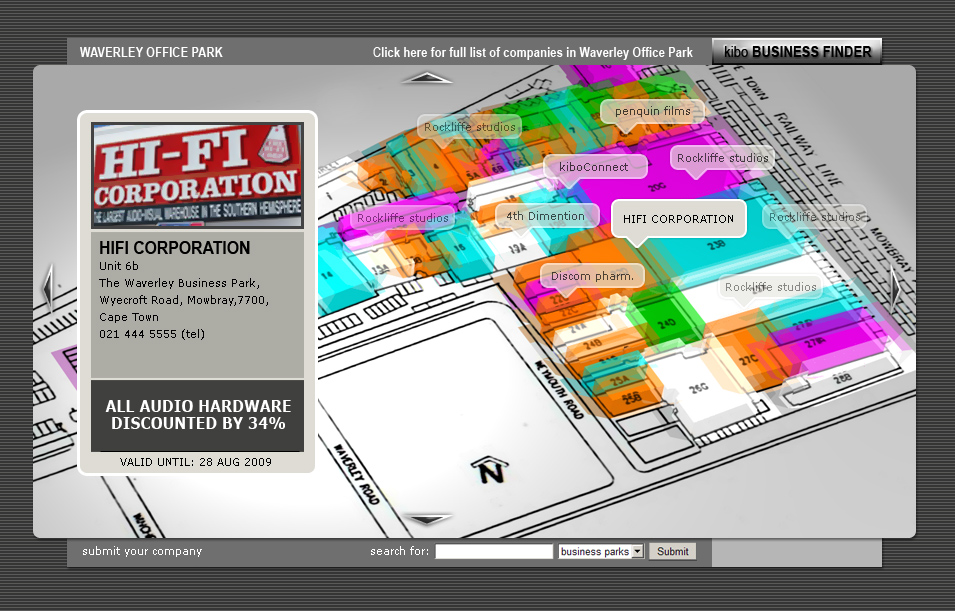Select the topmost Rockliffe studios label
This screenshot has height=611, width=955.
coord(469,127)
